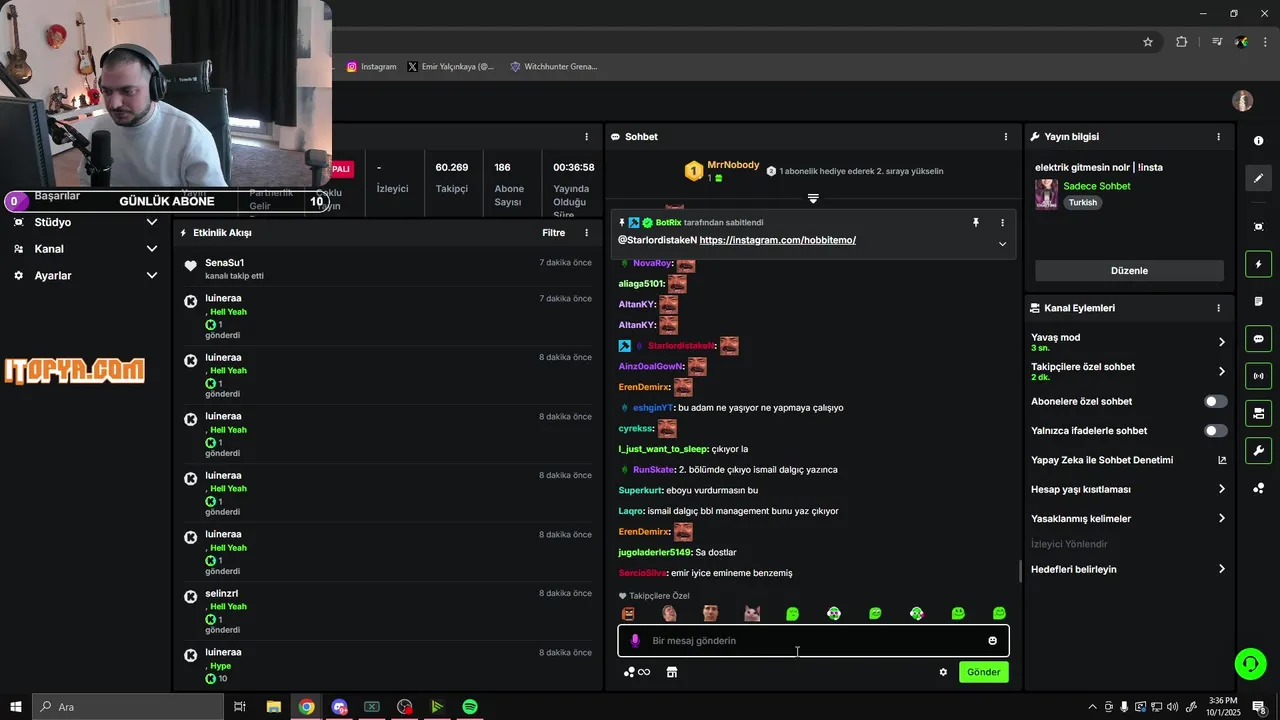
Task: Unpin the BotRix pinned message
Action: (x=976, y=222)
